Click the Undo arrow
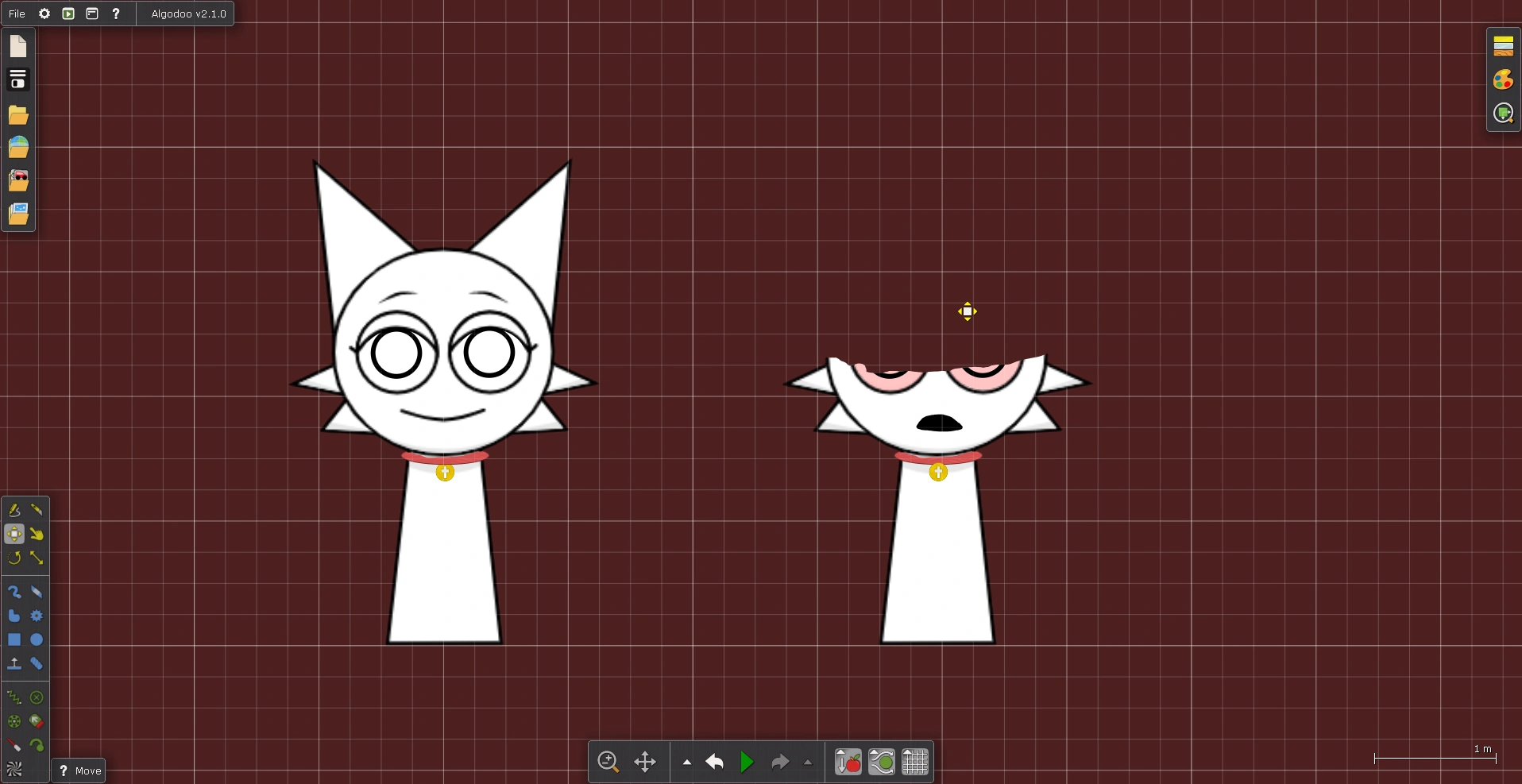 713,762
